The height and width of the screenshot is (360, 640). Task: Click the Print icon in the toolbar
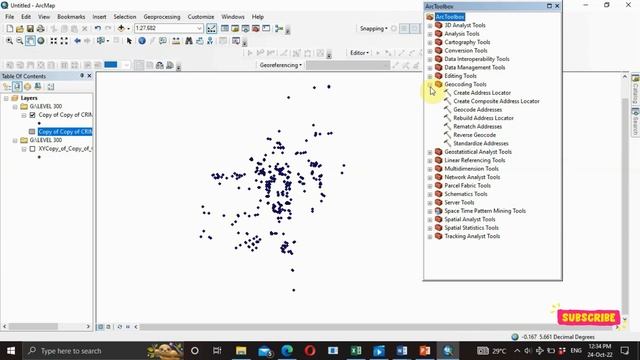point(40,29)
